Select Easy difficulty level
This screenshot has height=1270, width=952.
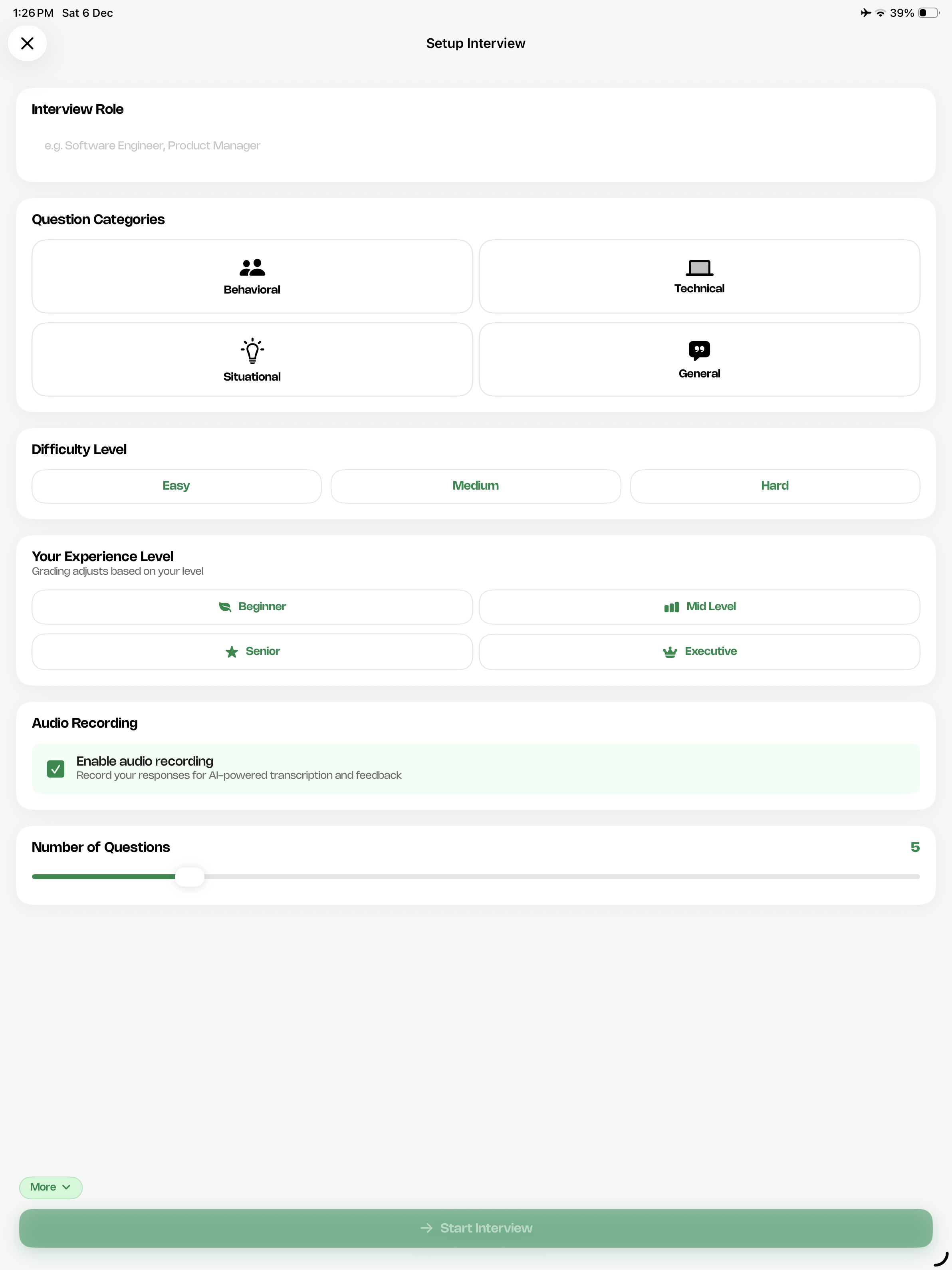tap(176, 486)
